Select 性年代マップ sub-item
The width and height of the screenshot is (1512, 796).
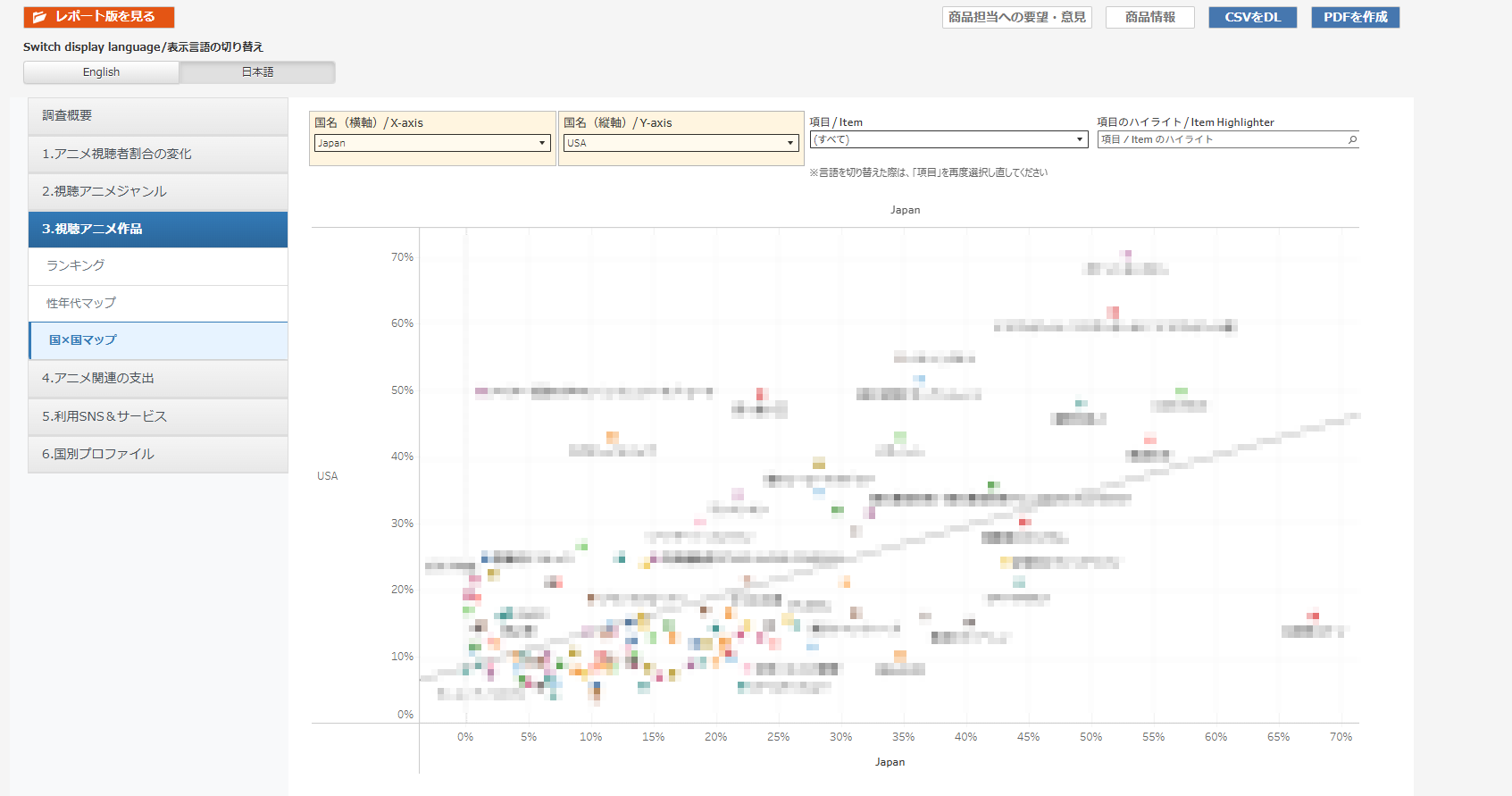(158, 304)
